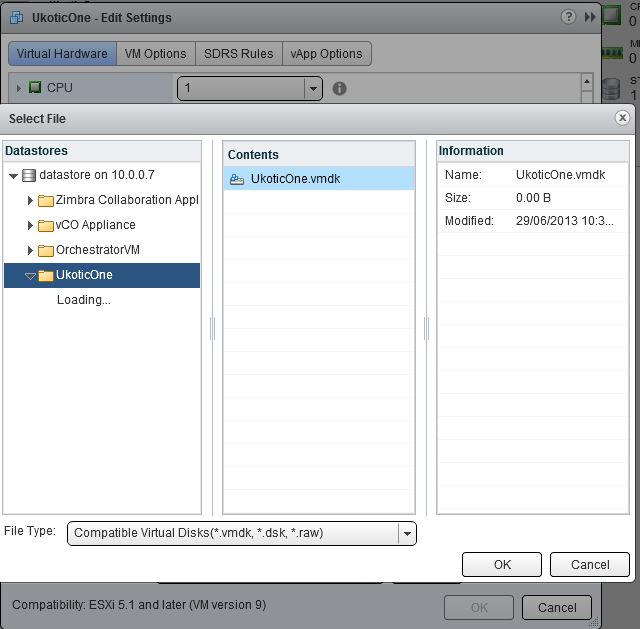
Task: Click the info icon beside CPU dropdown
Action: 339,88
